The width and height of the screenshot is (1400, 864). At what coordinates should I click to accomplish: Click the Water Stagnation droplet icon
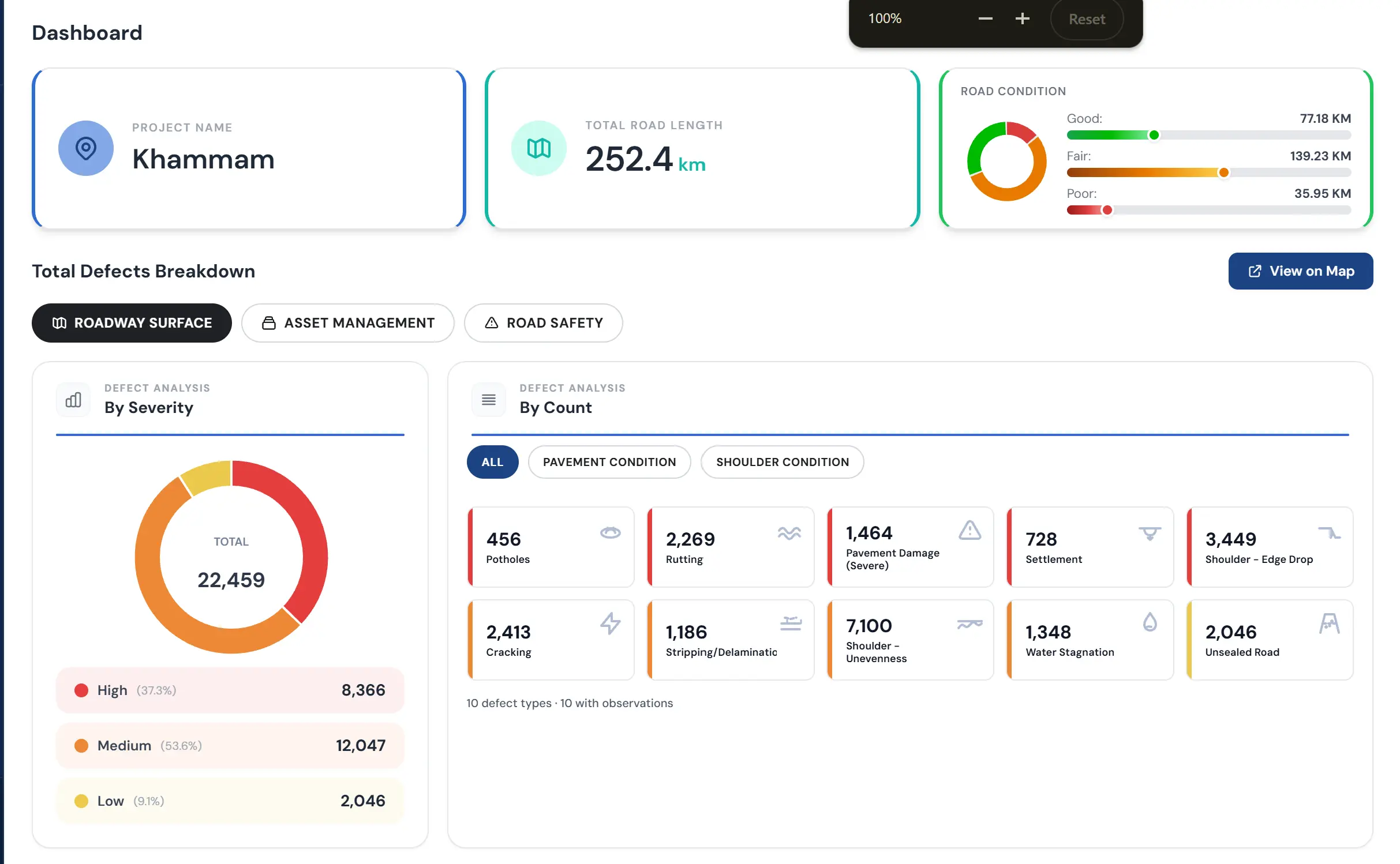point(1150,622)
